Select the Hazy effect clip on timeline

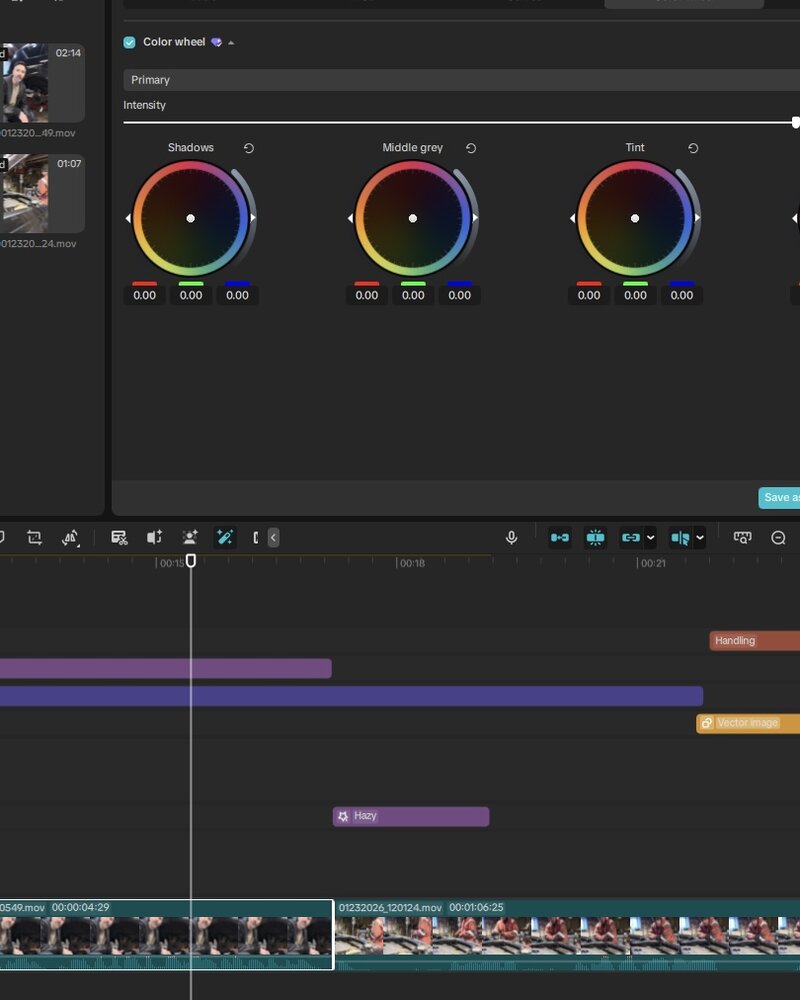pos(411,816)
